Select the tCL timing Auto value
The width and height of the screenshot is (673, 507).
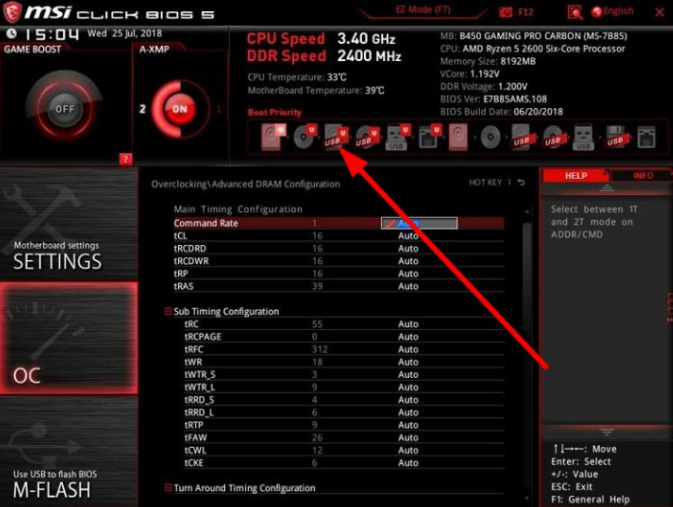[x=408, y=236]
